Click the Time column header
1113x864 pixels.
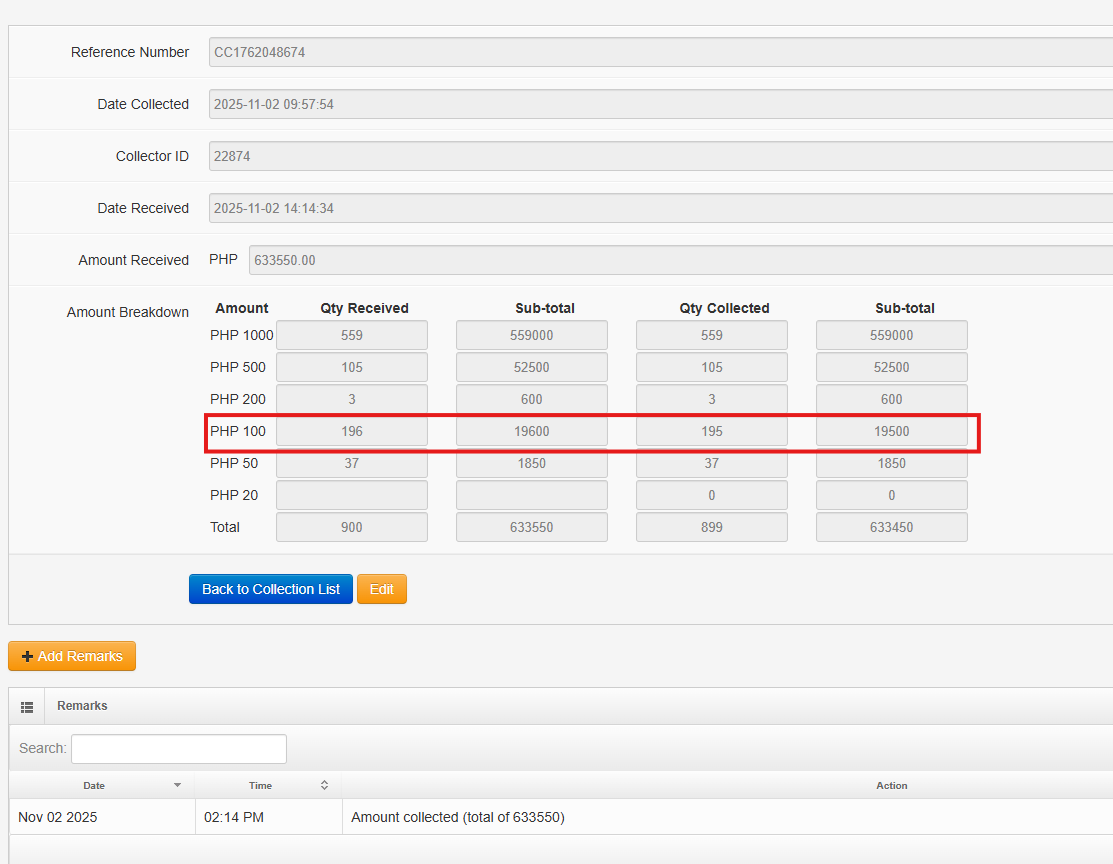point(261,785)
